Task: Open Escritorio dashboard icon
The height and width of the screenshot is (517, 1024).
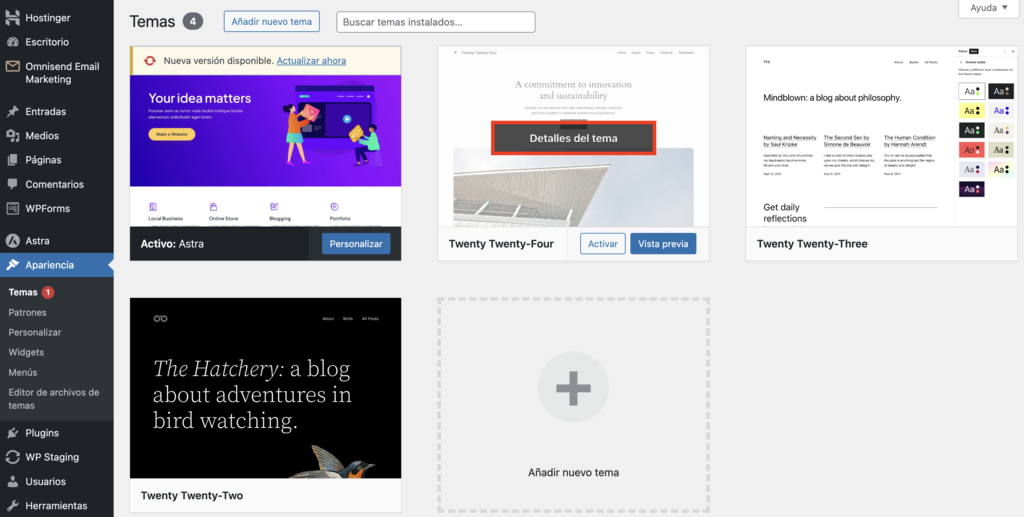Action: pyautogui.click(x=12, y=42)
